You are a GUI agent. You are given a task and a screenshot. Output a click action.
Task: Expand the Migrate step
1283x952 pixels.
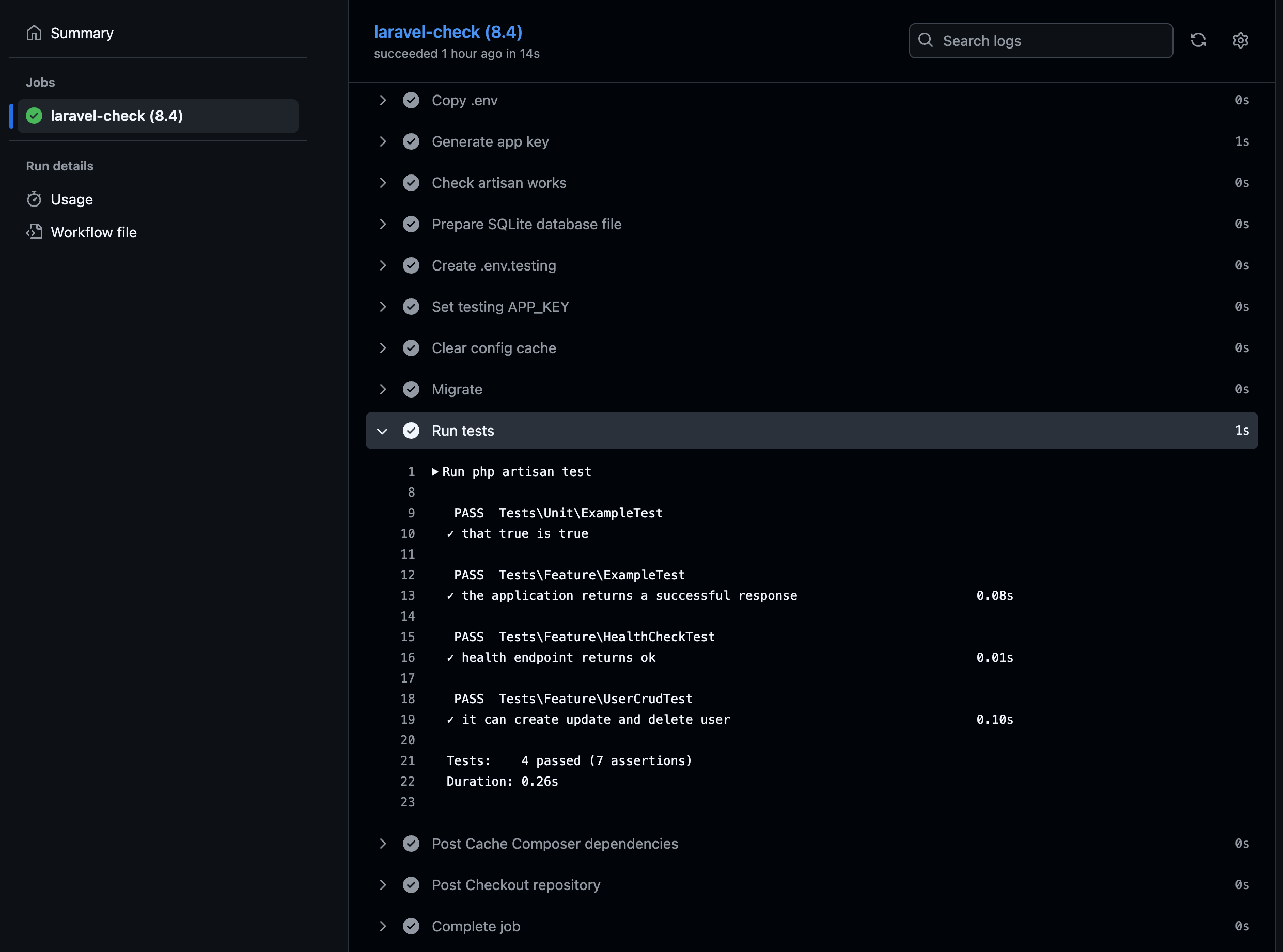click(383, 389)
